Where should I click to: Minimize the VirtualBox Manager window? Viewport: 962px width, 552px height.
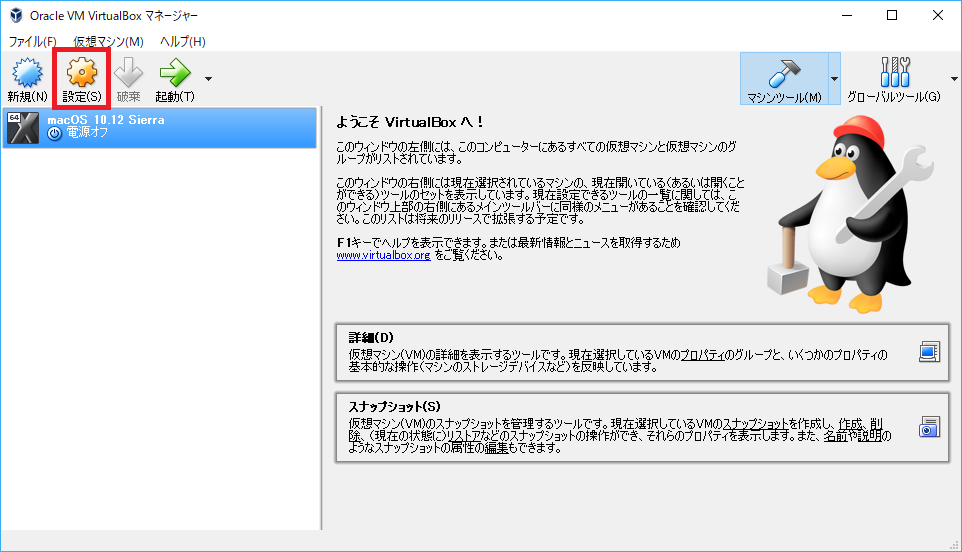pyautogui.click(x=847, y=15)
